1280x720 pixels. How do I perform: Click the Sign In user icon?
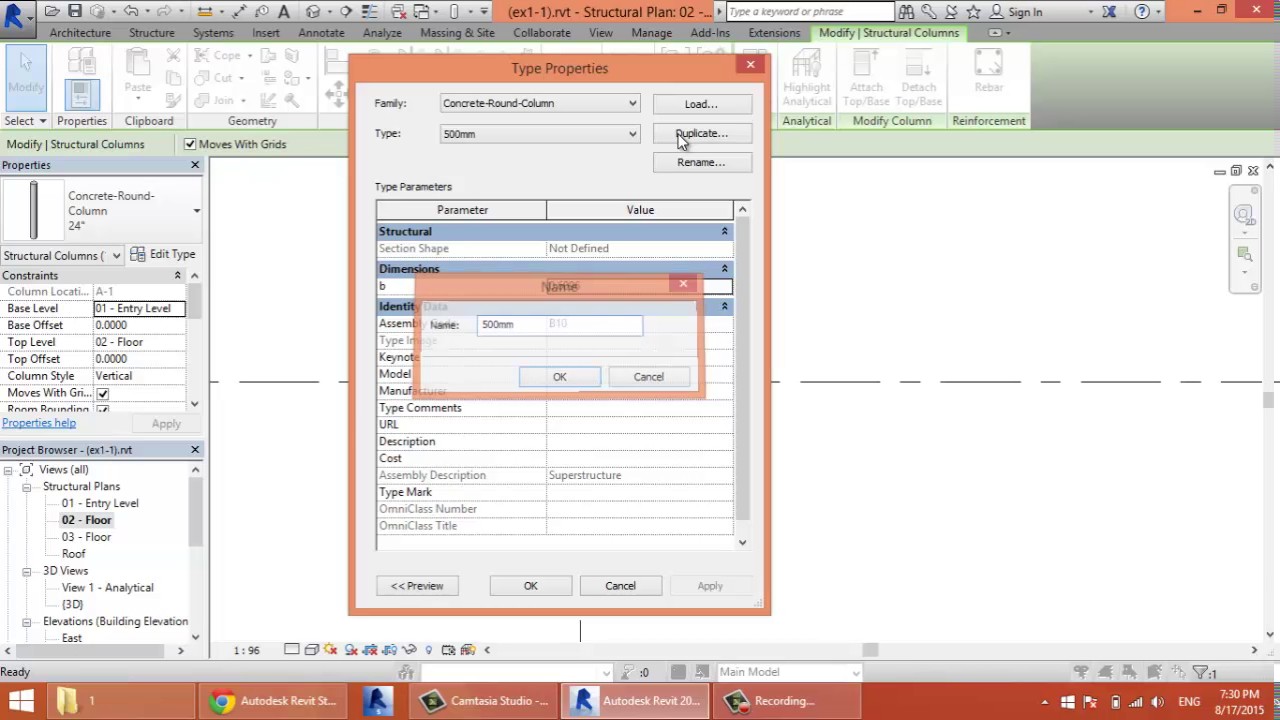996,12
